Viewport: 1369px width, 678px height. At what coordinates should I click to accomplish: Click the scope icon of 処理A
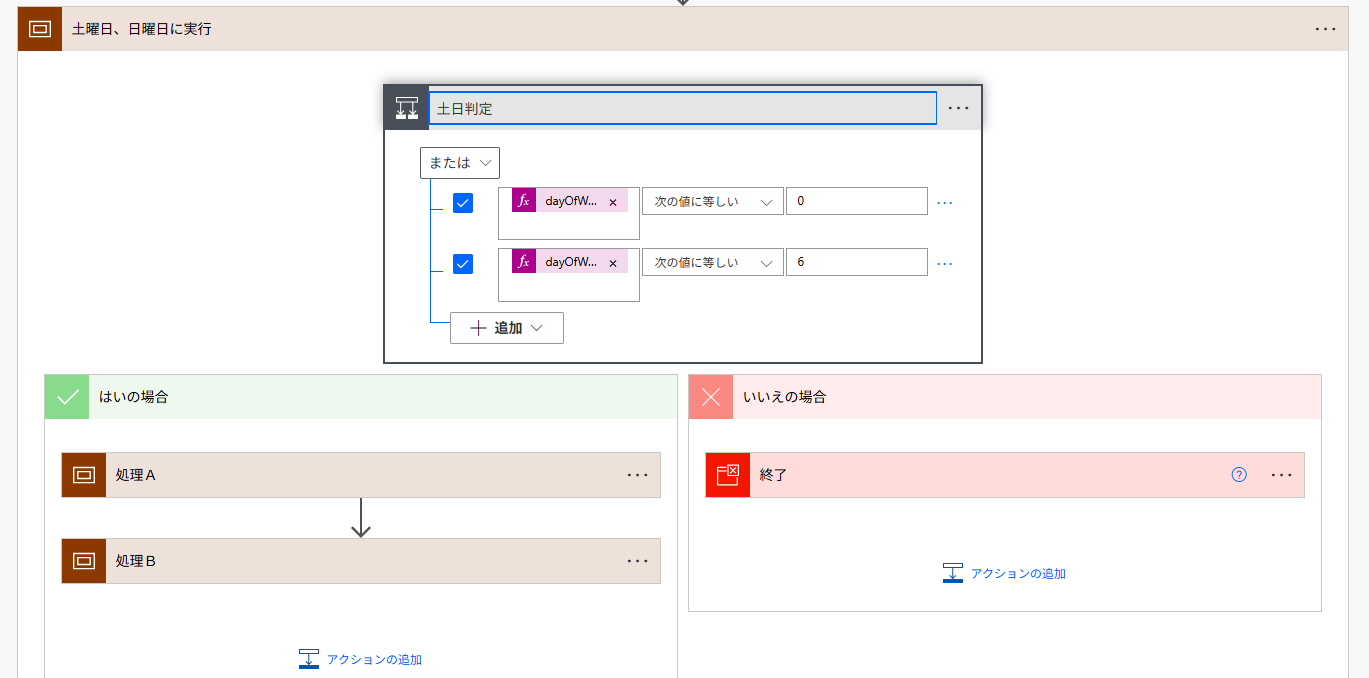pyautogui.click(x=84, y=475)
